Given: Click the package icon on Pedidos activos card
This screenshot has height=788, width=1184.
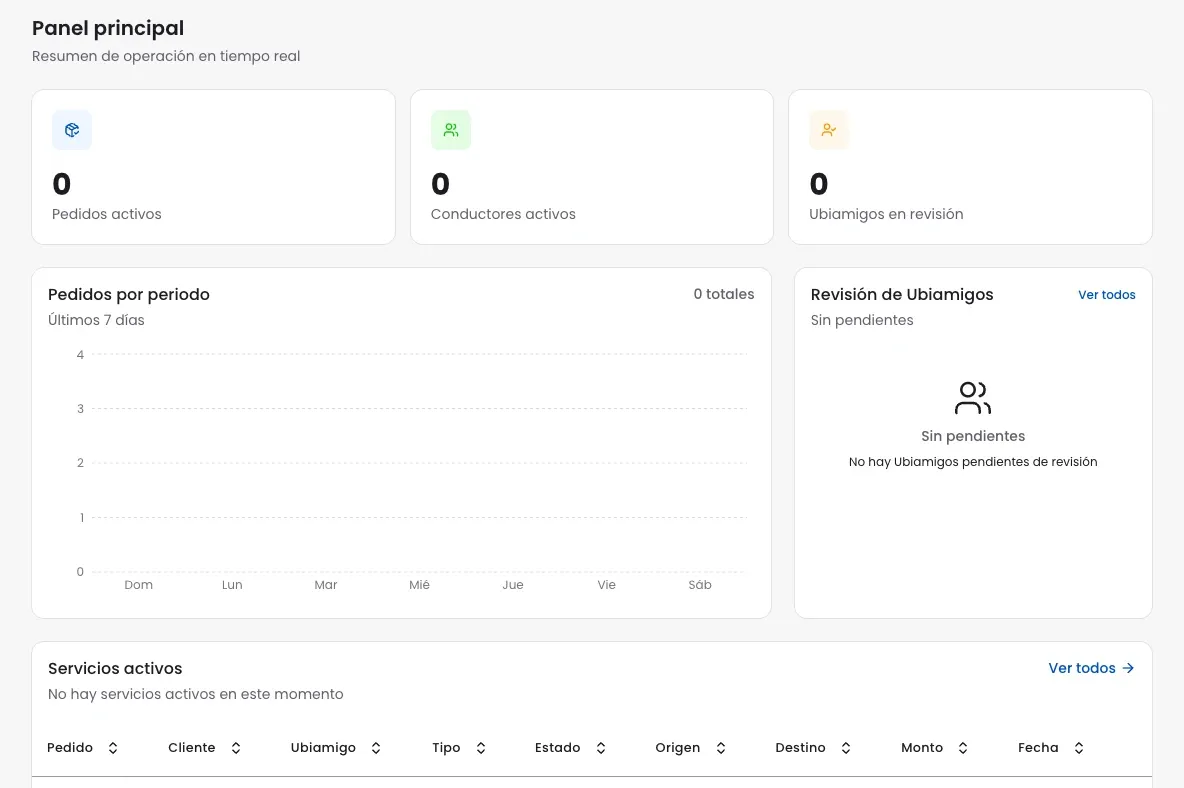Looking at the screenshot, I should point(72,130).
